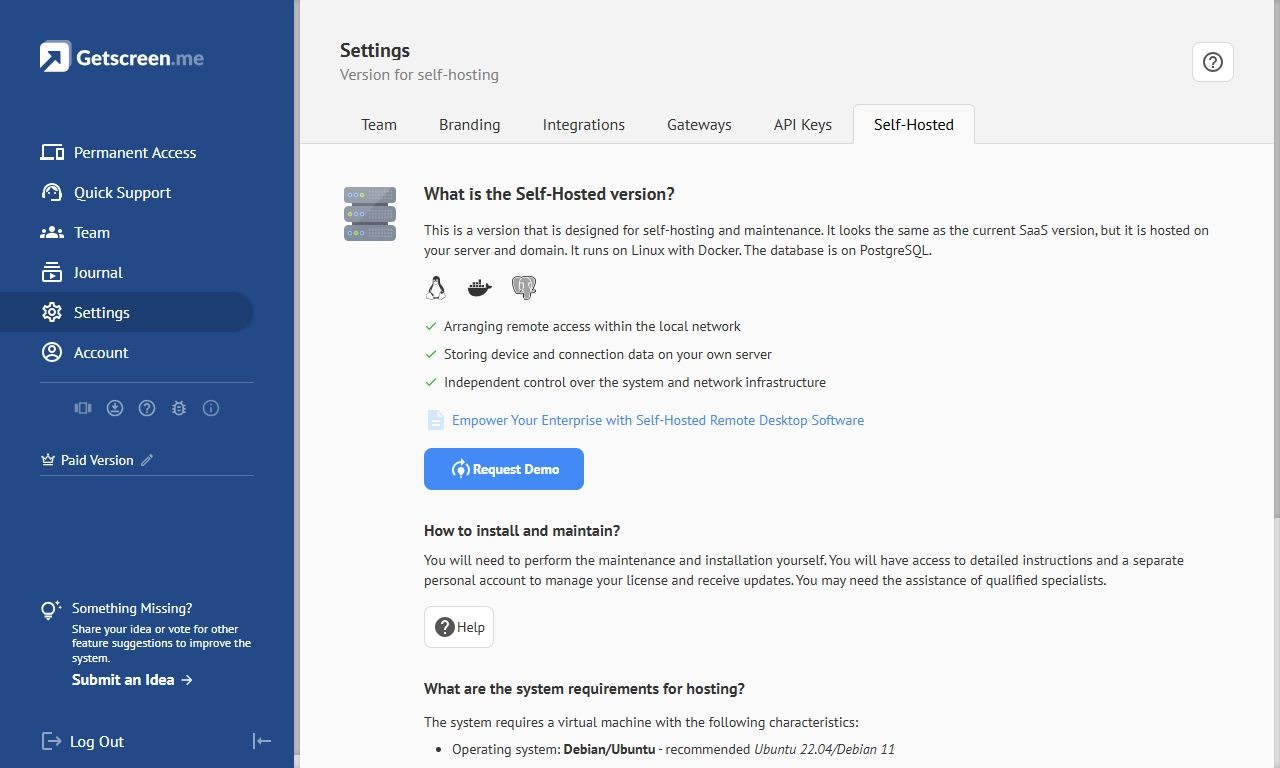Image resolution: width=1280 pixels, height=768 pixels.
Task: Click the 'Something Missing?' heading
Action: [x=132, y=608]
